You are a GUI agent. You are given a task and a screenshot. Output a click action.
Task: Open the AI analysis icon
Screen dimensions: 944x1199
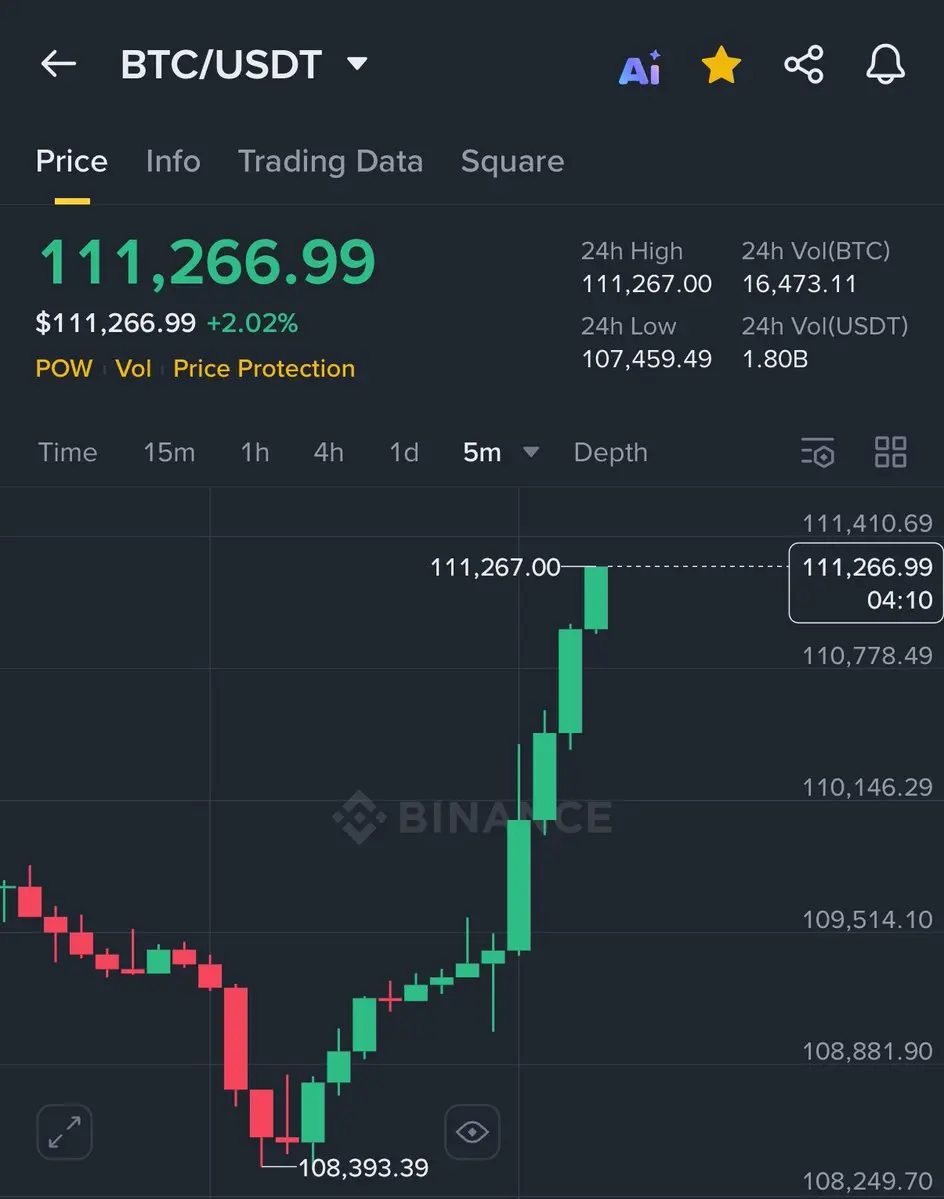[640, 67]
